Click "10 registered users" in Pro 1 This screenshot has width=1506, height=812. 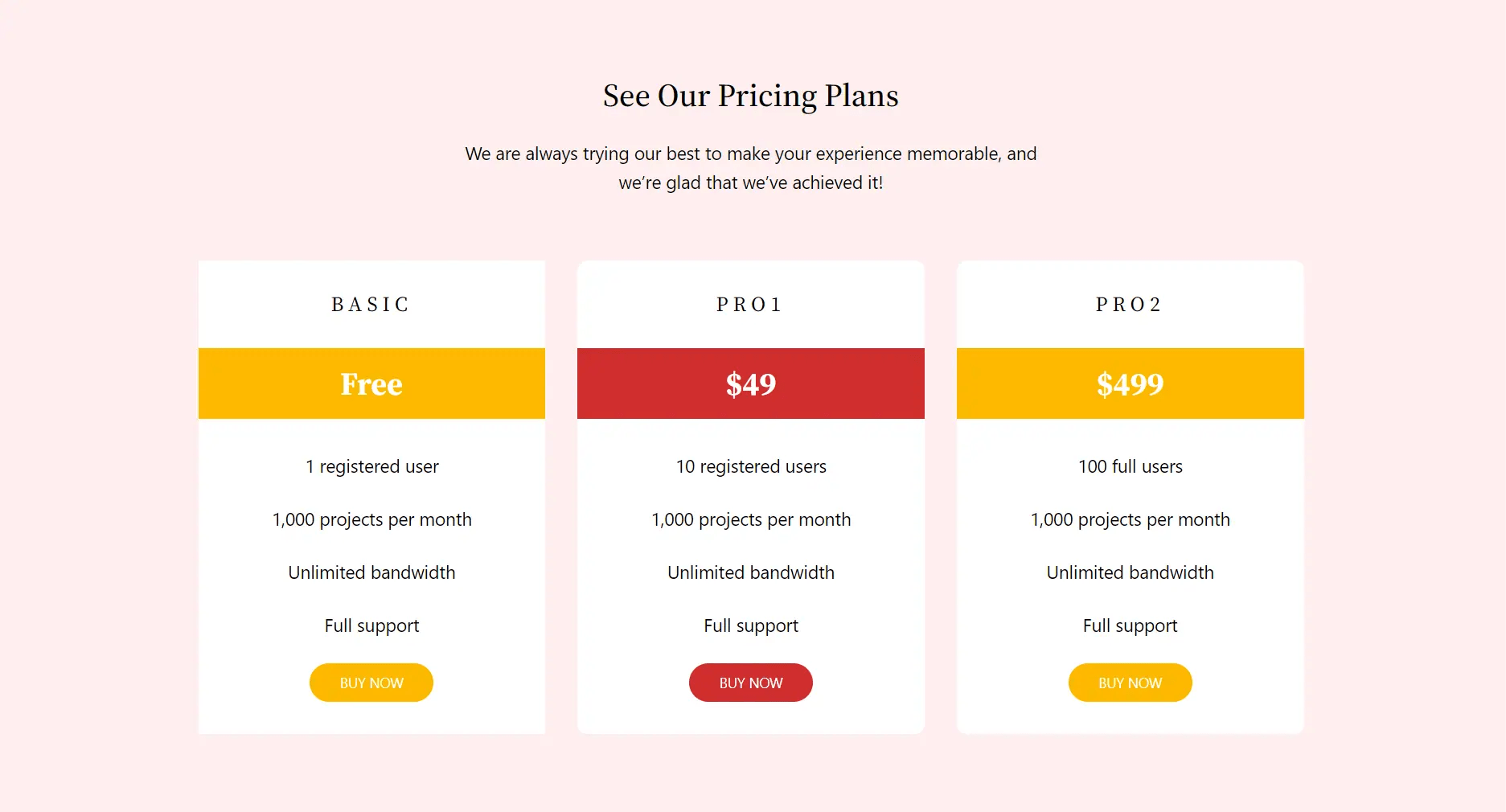(751, 466)
